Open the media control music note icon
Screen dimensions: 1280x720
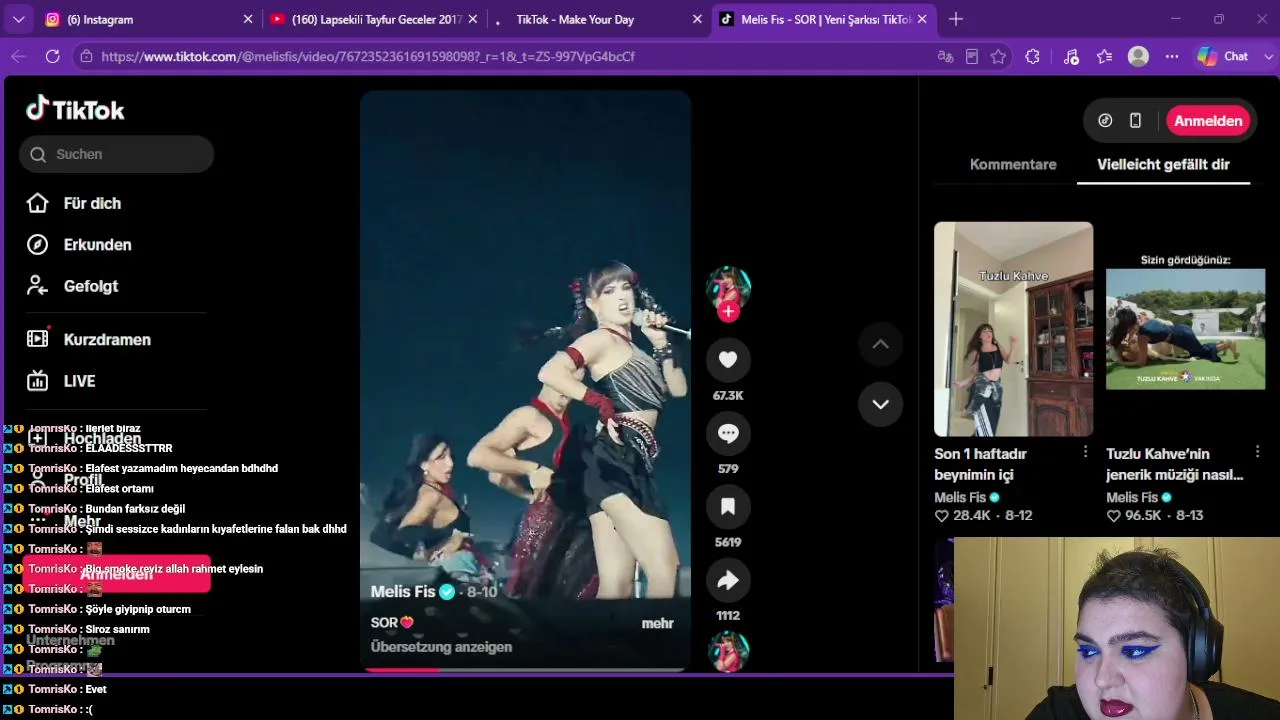(x=1071, y=57)
